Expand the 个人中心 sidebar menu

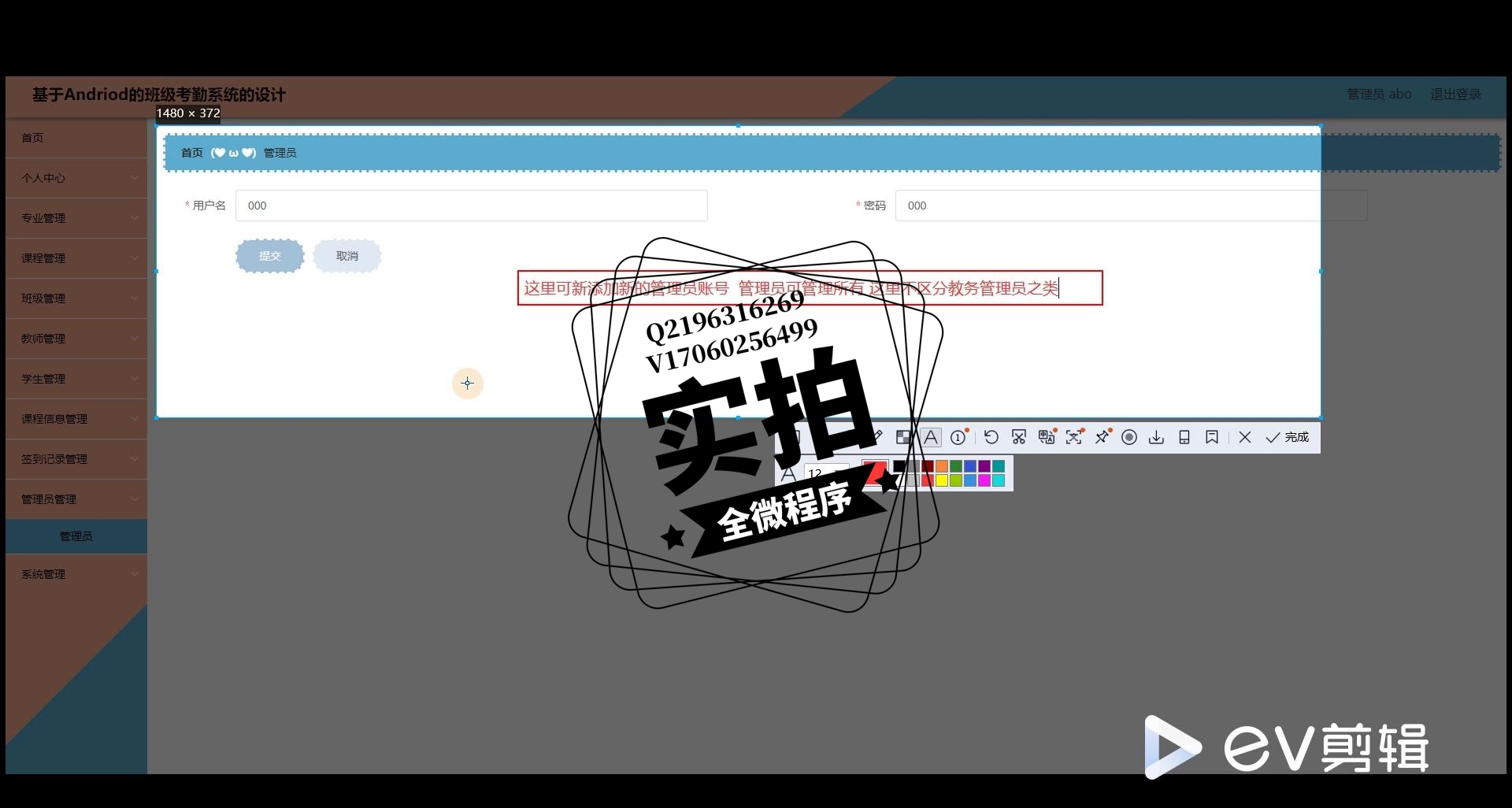[76, 178]
